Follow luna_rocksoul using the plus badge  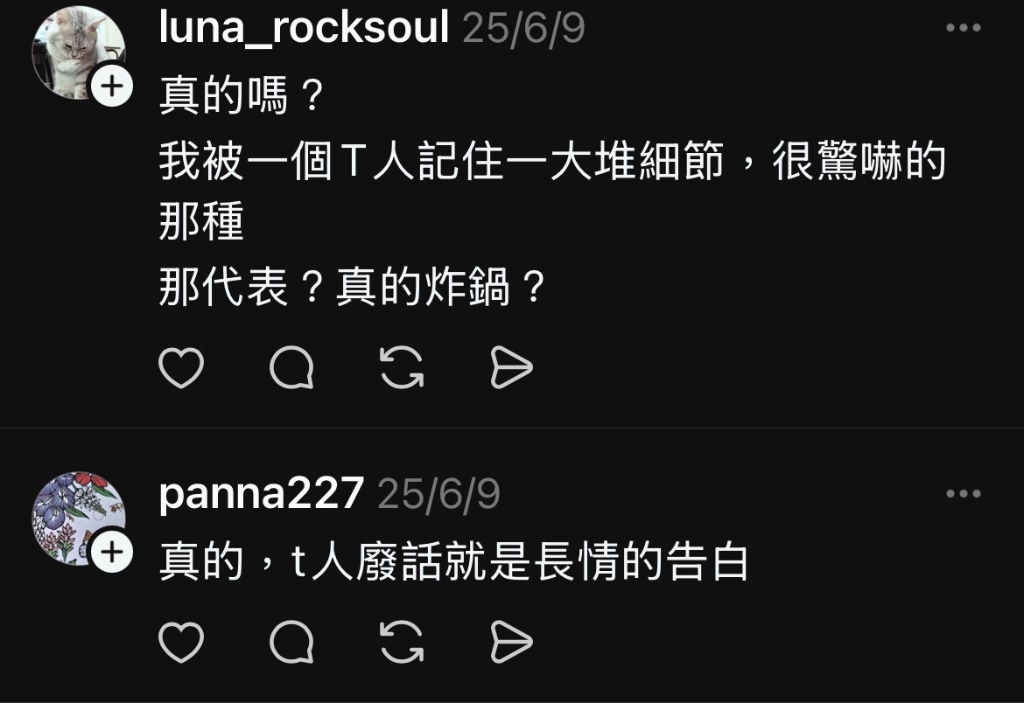coord(112,86)
